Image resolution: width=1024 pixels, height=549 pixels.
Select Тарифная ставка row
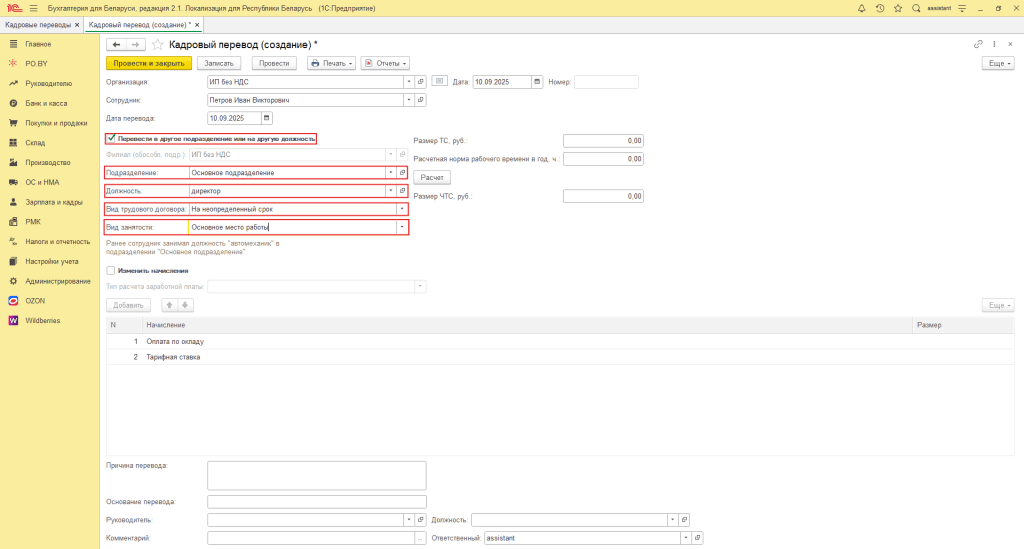point(560,357)
